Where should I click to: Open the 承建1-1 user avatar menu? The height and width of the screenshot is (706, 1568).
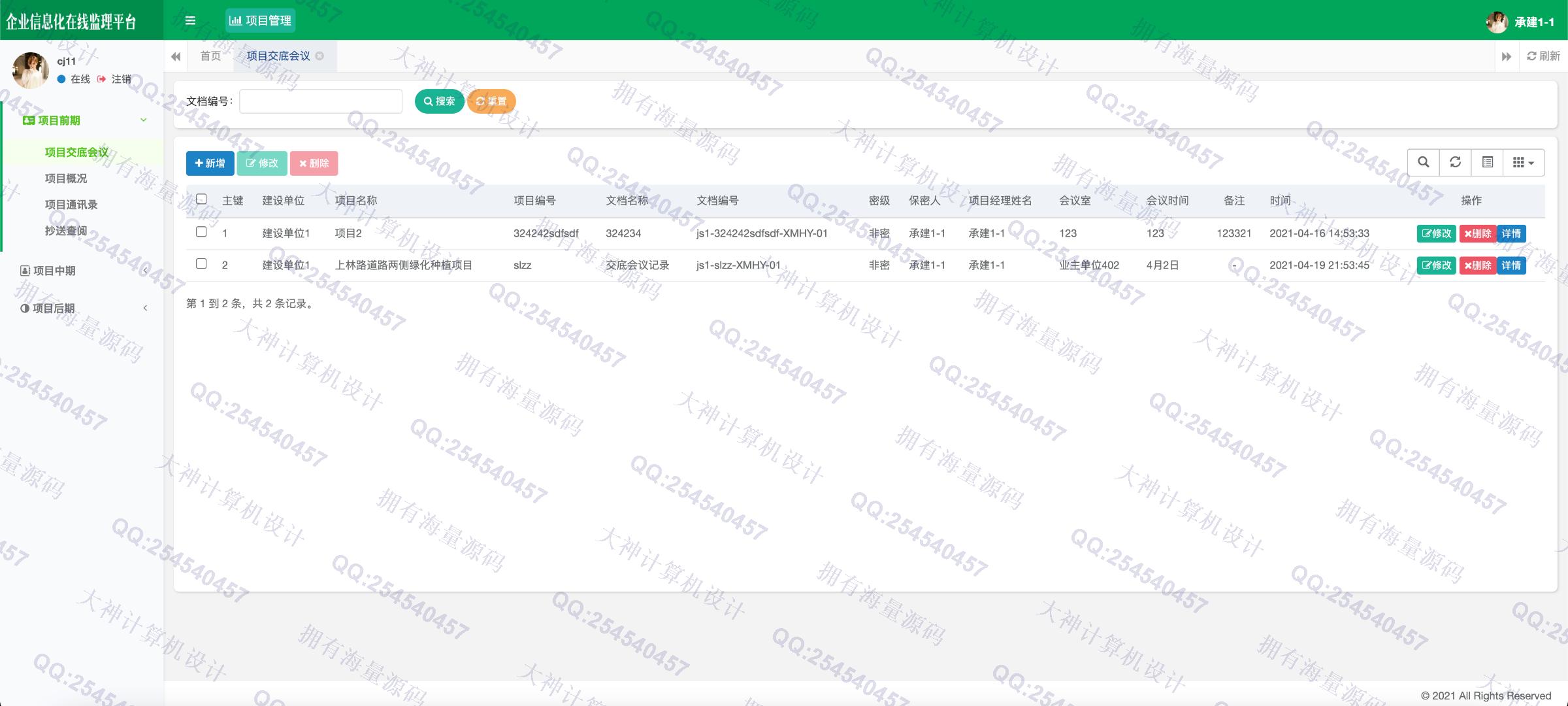[x=1520, y=22]
